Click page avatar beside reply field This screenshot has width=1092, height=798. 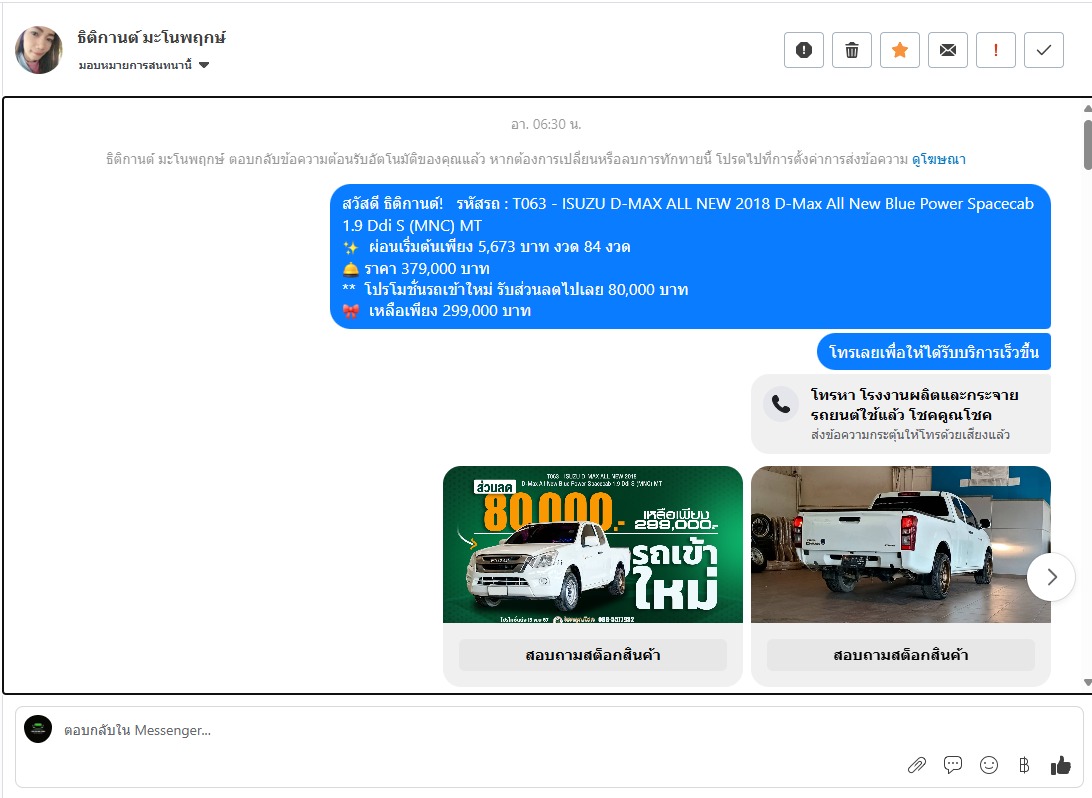[38, 729]
